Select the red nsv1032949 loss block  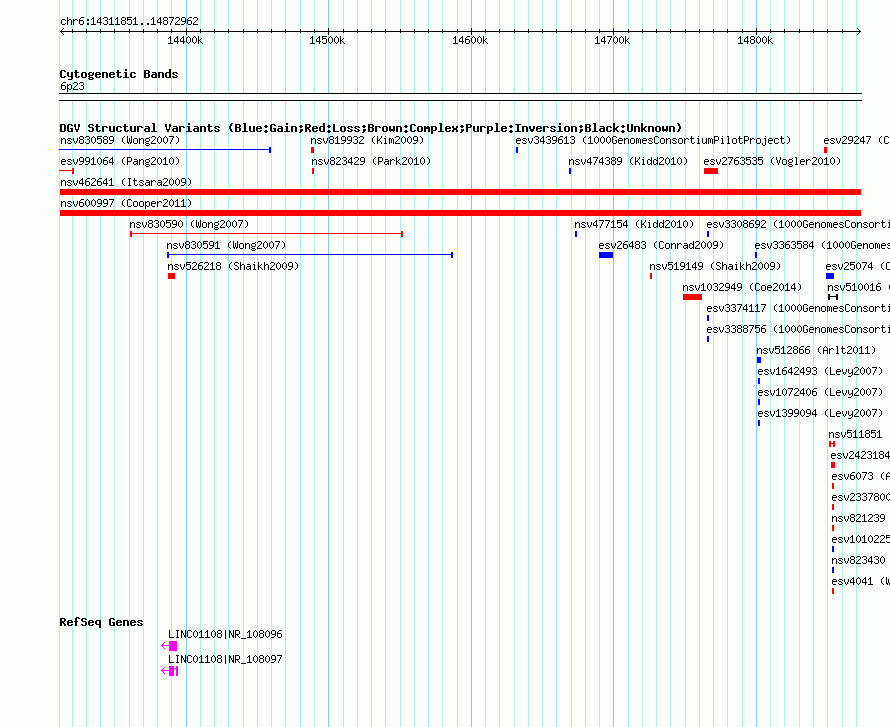pyautogui.click(x=692, y=297)
